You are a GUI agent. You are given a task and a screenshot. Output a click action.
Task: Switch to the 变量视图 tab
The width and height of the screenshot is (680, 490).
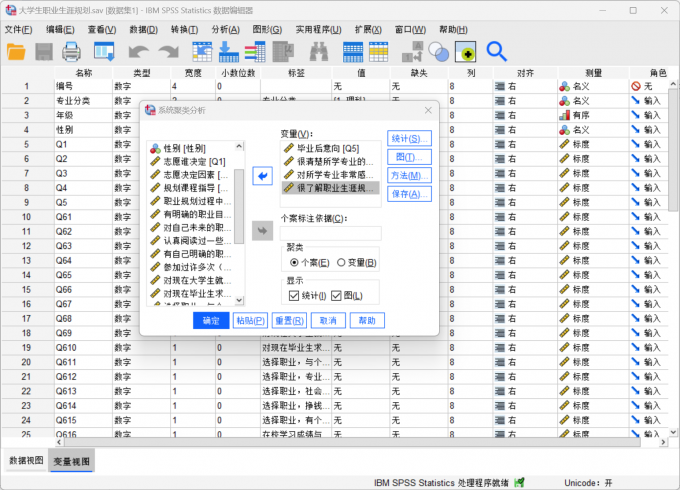[72, 461]
